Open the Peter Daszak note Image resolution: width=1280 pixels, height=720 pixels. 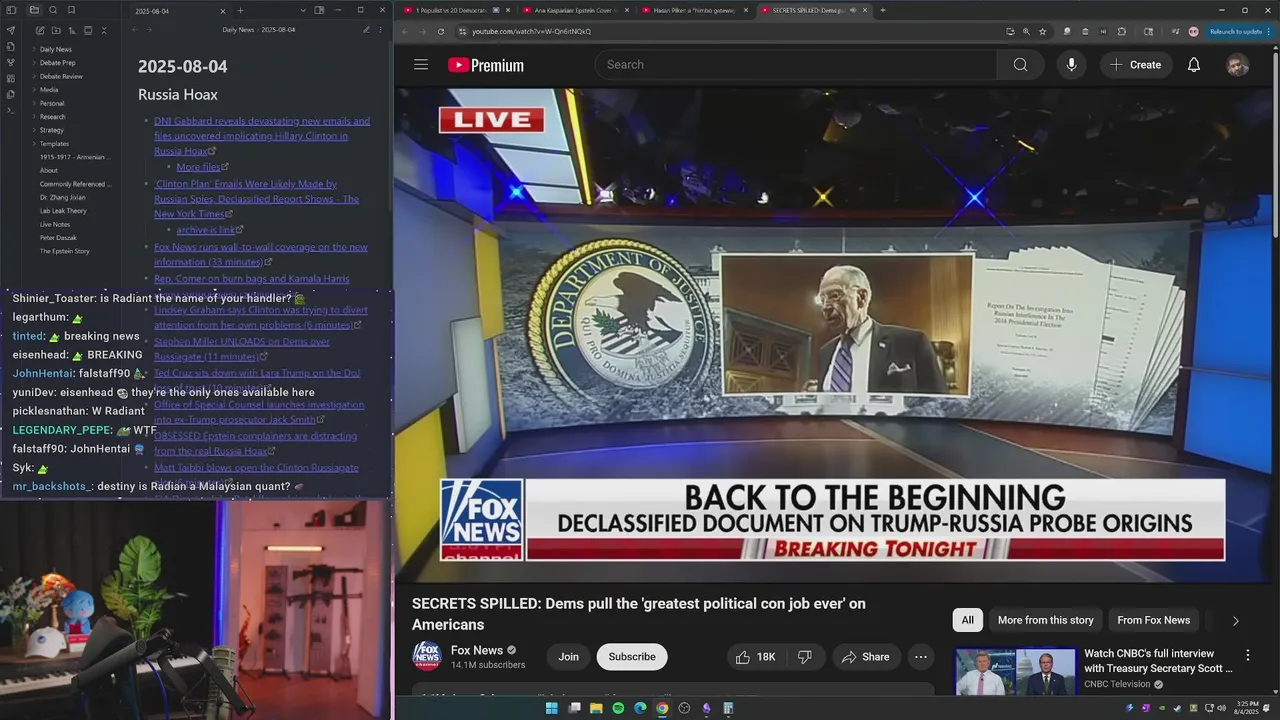(x=58, y=238)
